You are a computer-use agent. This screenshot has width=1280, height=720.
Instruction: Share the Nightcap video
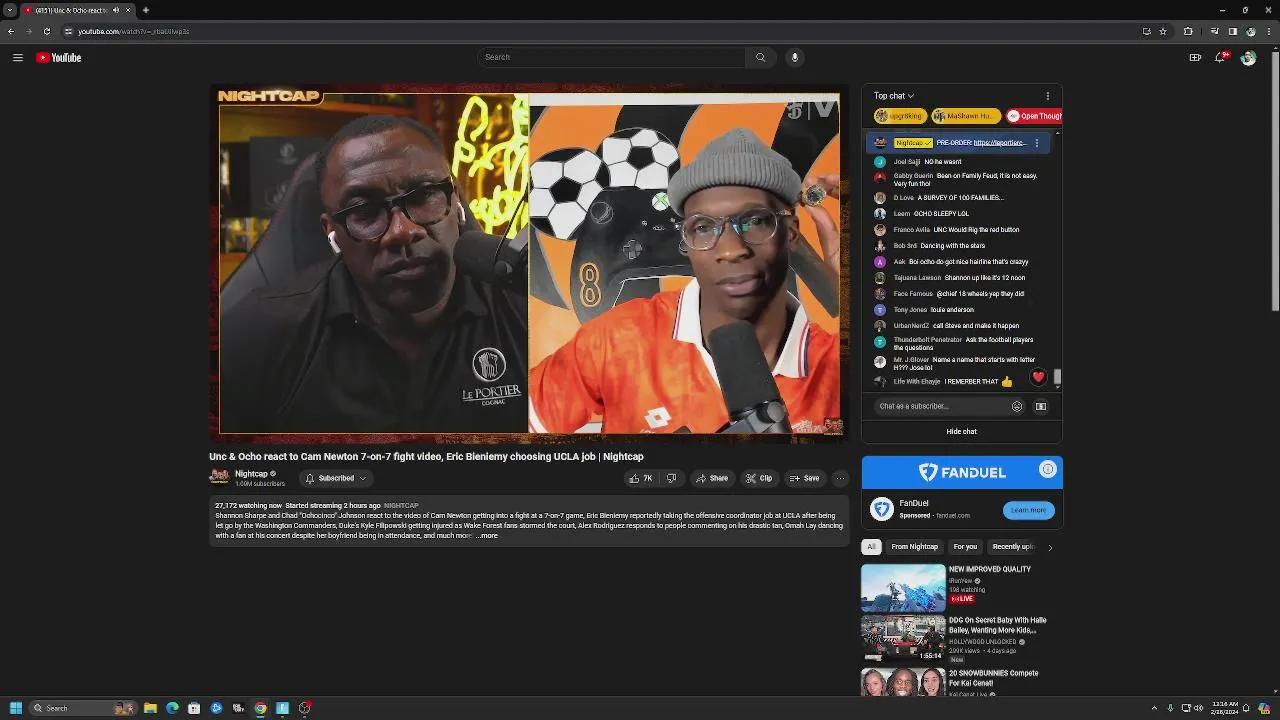coord(711,478)
